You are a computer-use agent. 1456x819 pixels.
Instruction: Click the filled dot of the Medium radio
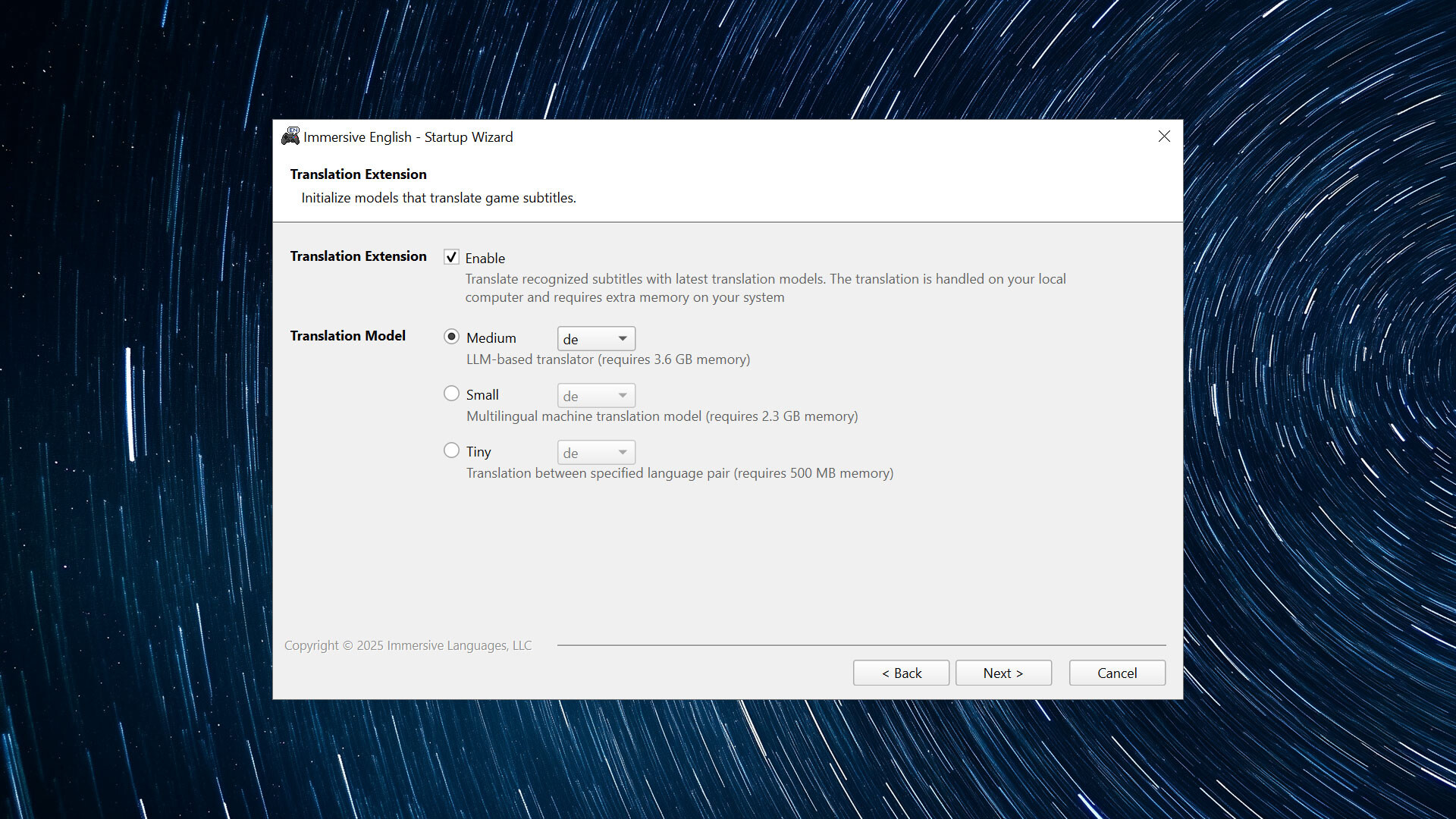pyautogui.click(x=451, y=336)
